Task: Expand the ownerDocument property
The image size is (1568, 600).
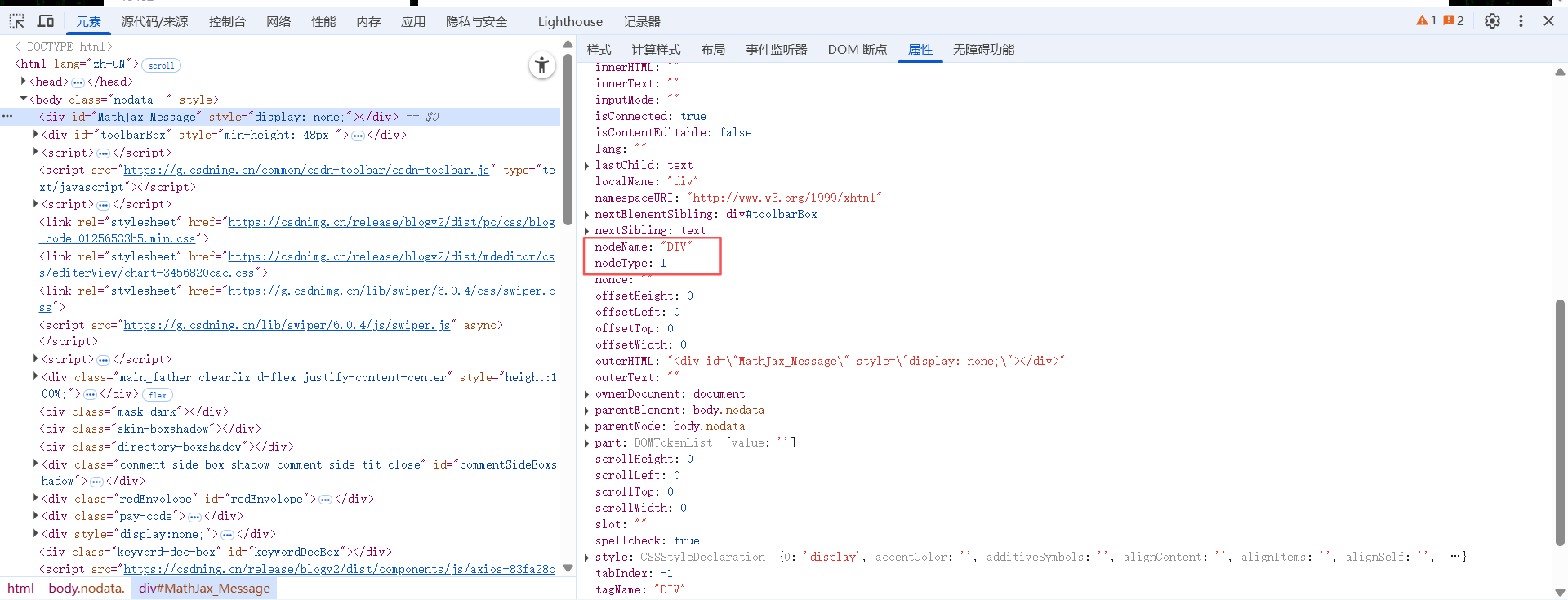Action: coord(587,394)
